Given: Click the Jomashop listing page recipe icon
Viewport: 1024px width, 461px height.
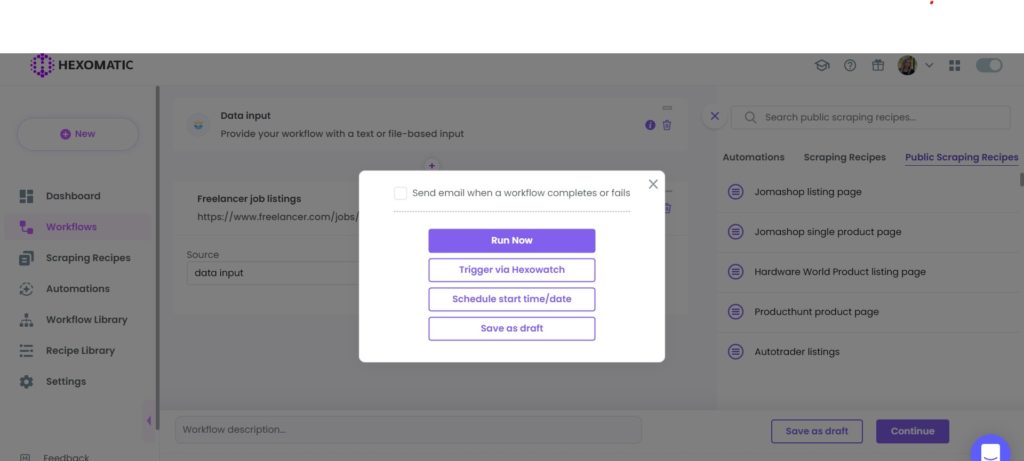Looking at the screenshot, I should [735, 192].
